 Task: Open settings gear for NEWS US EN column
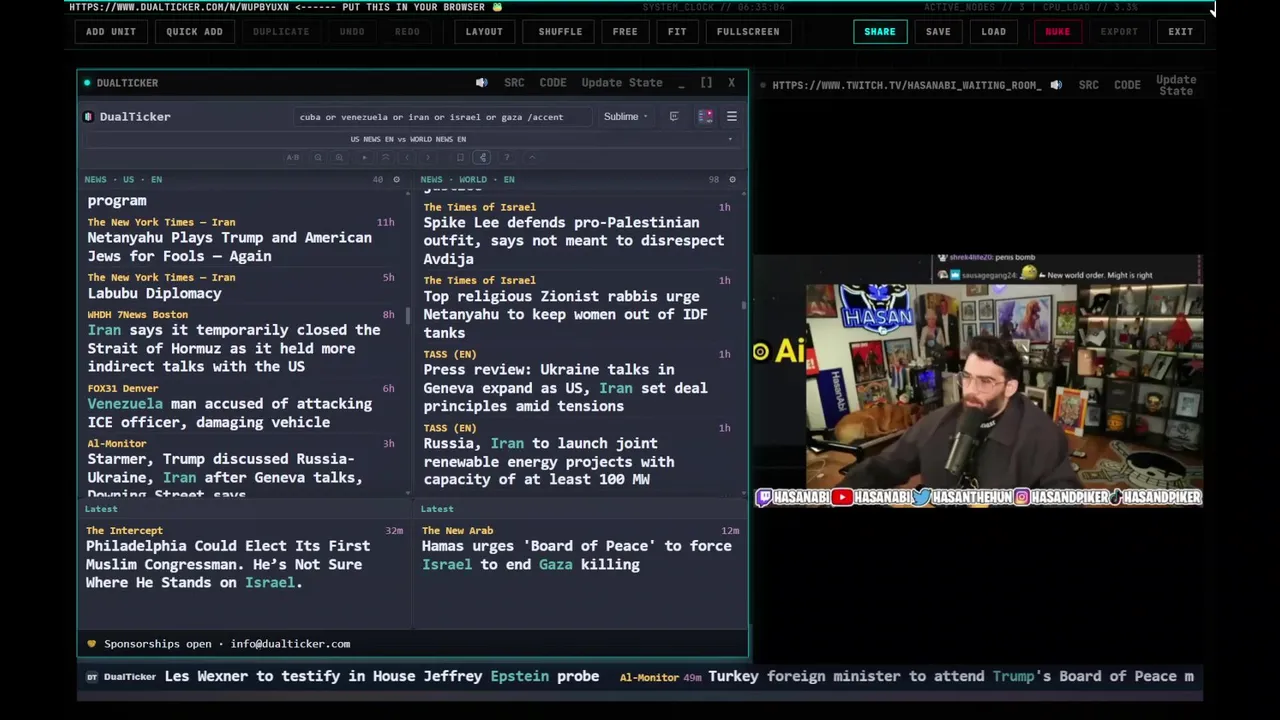coord(396,180)
